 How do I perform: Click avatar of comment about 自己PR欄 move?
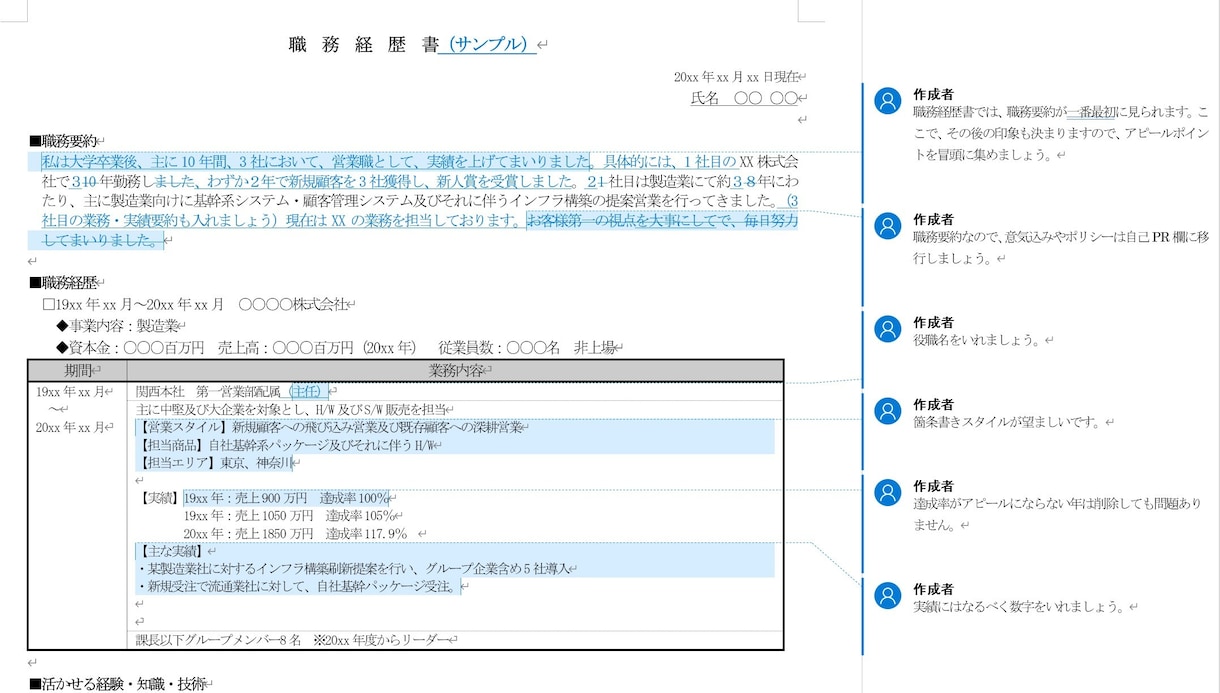[x=887, y=226]
